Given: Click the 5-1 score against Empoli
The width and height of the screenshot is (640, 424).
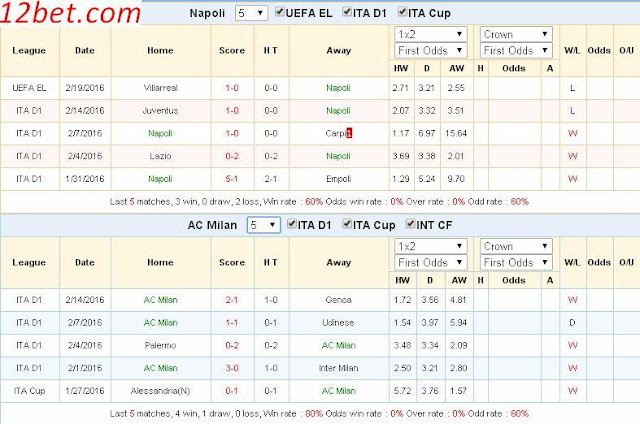Looking at the screenshot, I should 232,179.
